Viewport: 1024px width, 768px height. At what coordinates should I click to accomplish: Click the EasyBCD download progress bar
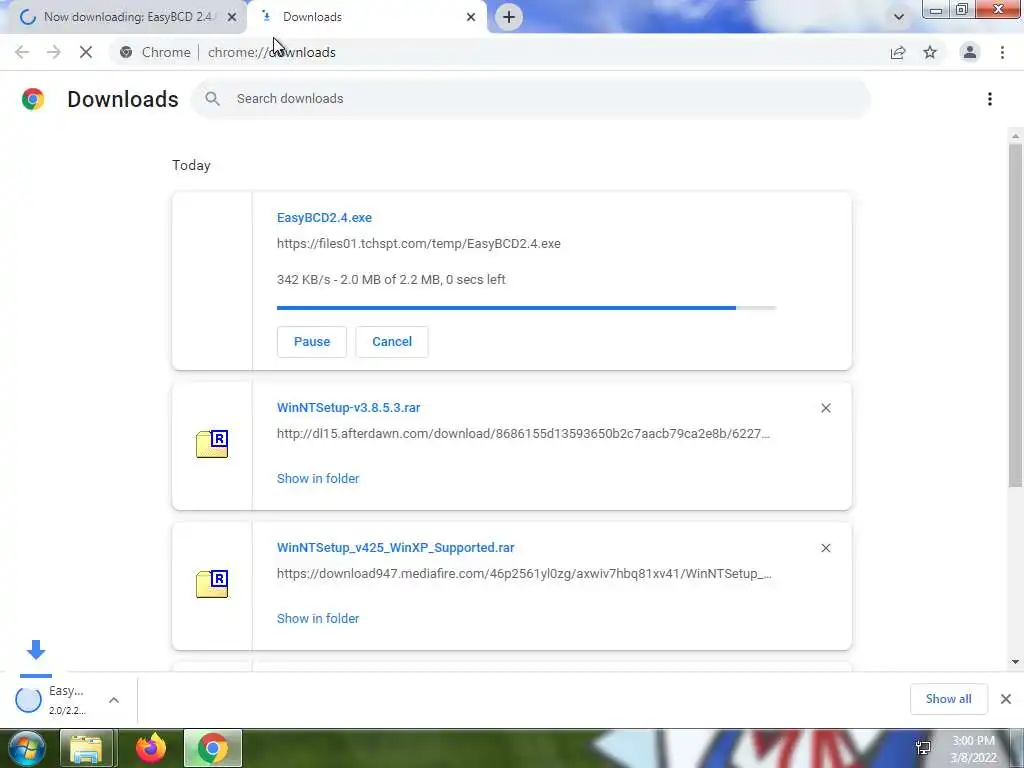click(526, 308)
